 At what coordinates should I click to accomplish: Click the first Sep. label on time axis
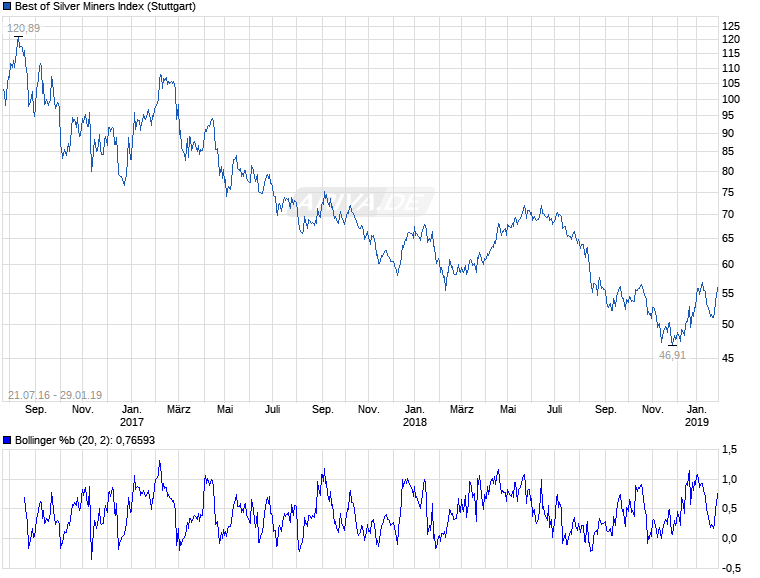point(36,409)
